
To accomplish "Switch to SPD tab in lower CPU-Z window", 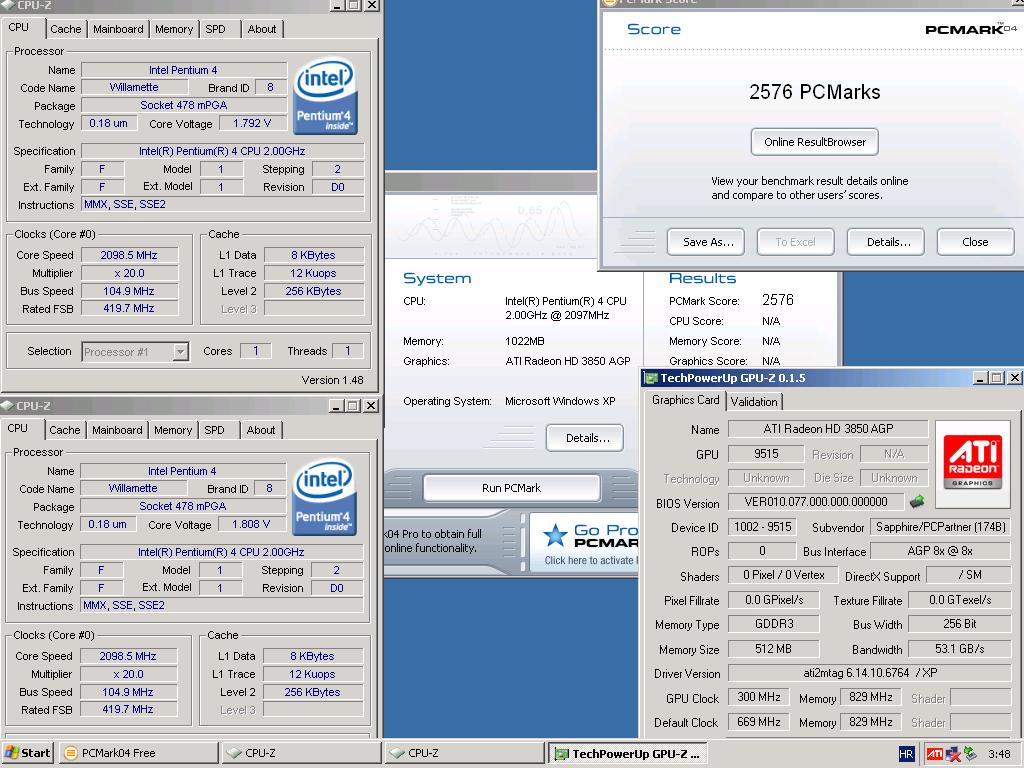I will [214, 430].
